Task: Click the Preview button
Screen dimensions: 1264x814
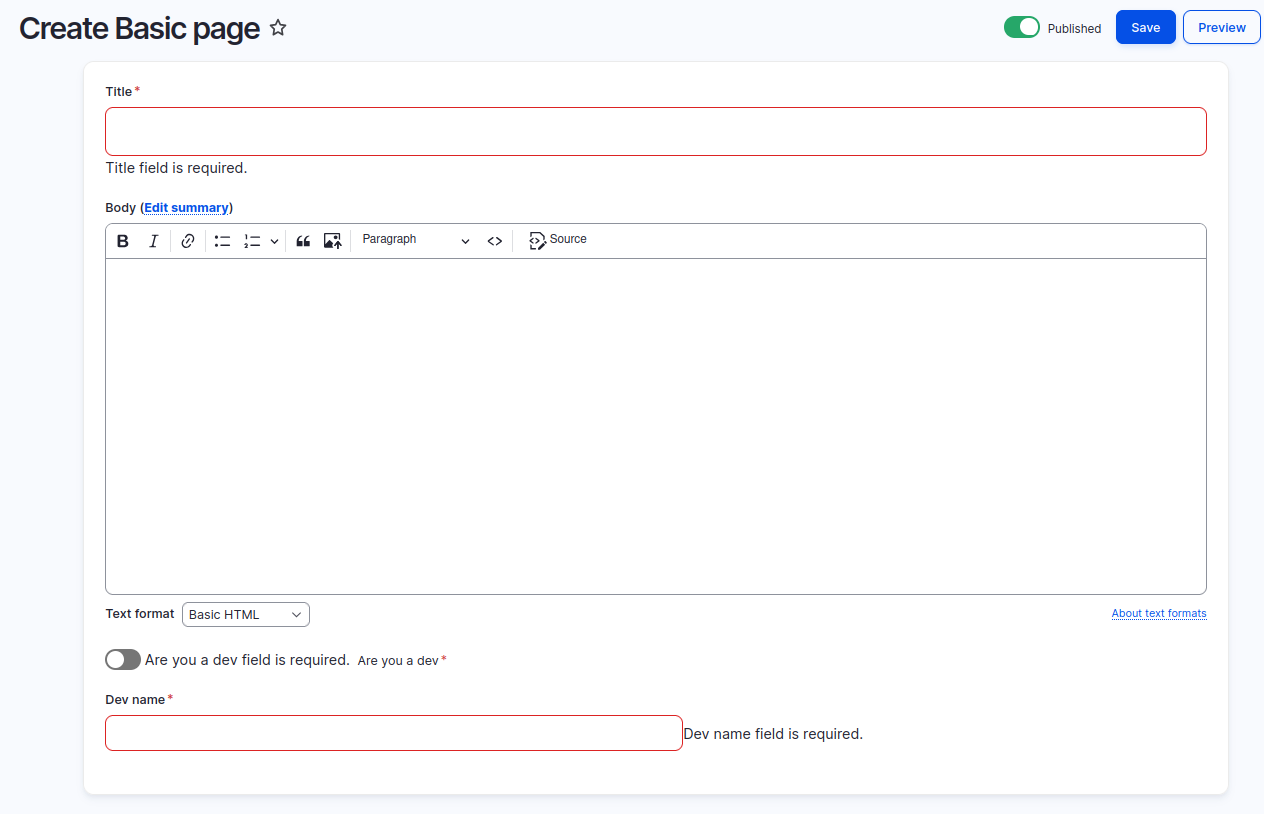Action: 1221,28
